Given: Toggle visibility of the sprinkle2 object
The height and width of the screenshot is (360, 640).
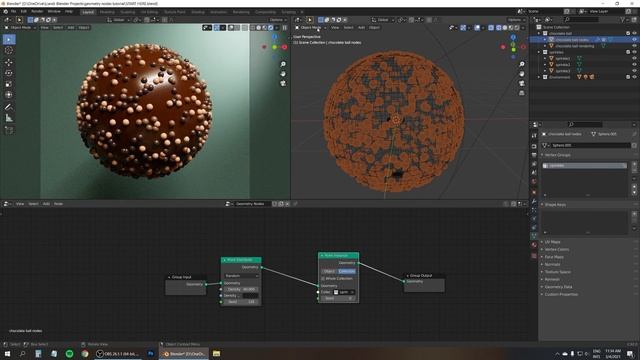Looking at the screenshot, I should (634, 64).
